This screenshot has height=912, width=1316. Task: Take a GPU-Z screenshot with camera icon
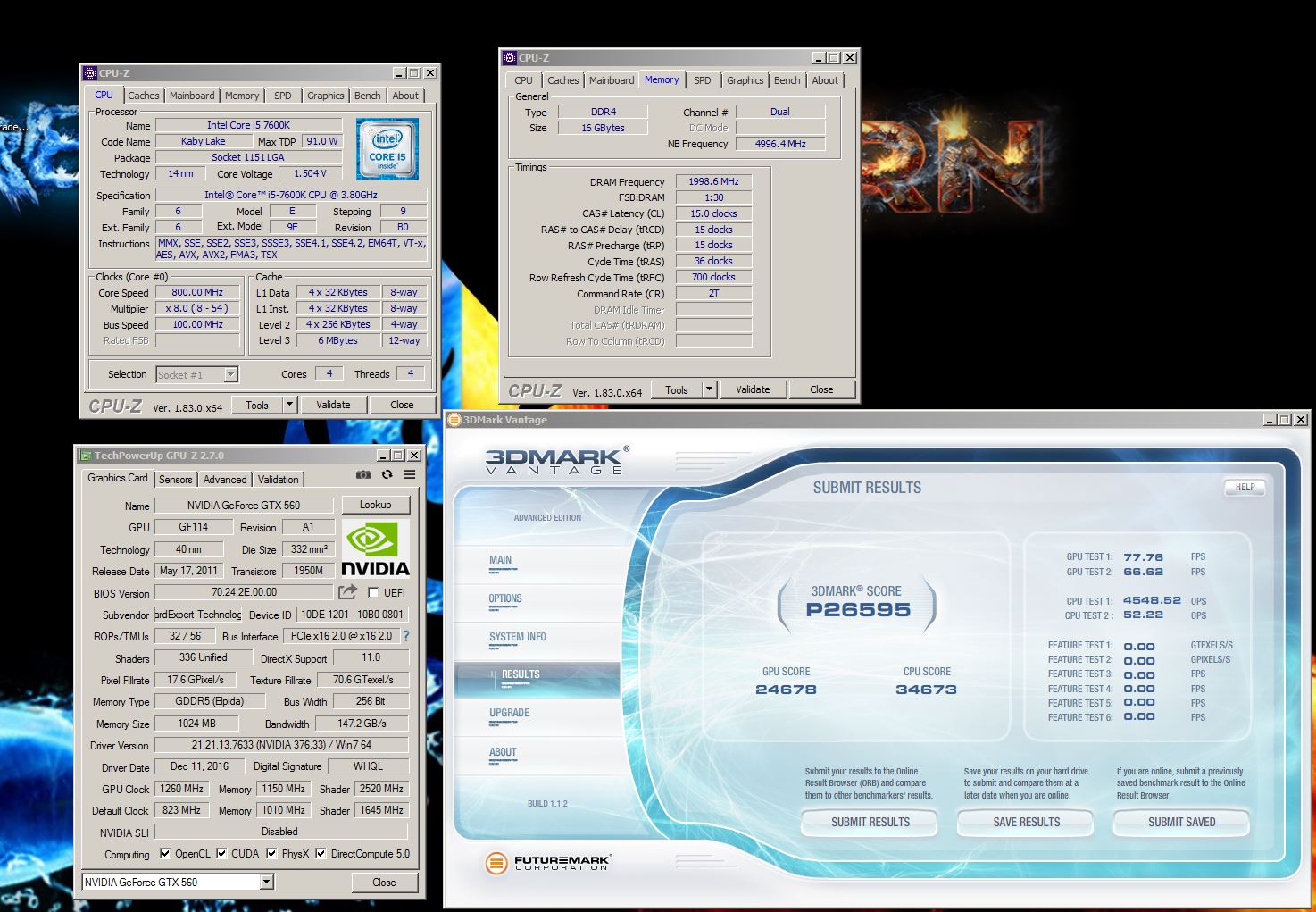(x=363, y=475)
